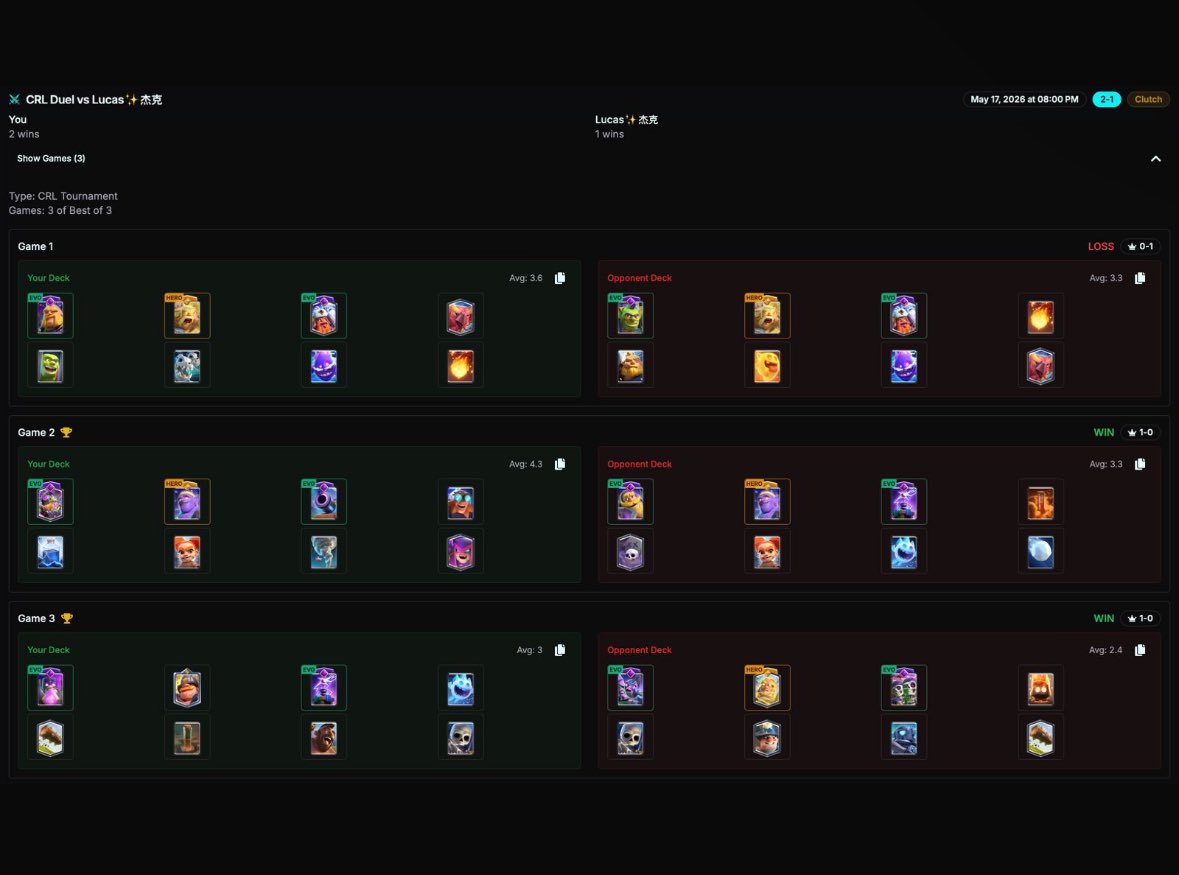Image resolution: width=1179 pixels, height=875 pixels.
Task: Click the 2-1 score badge
Action: click(1106, 99)
